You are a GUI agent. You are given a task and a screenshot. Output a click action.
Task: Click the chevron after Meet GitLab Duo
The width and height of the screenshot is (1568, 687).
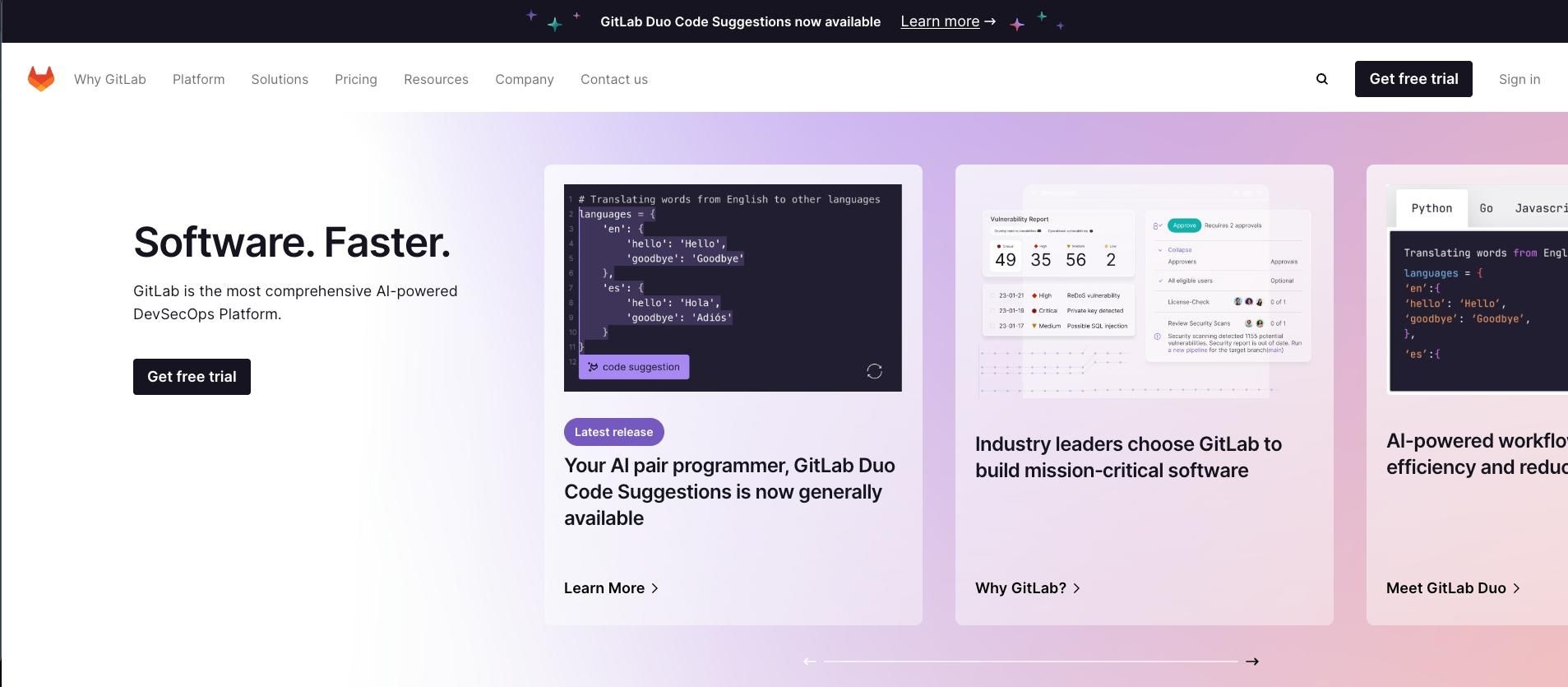pyautogui.click(x=1516, y=588)
